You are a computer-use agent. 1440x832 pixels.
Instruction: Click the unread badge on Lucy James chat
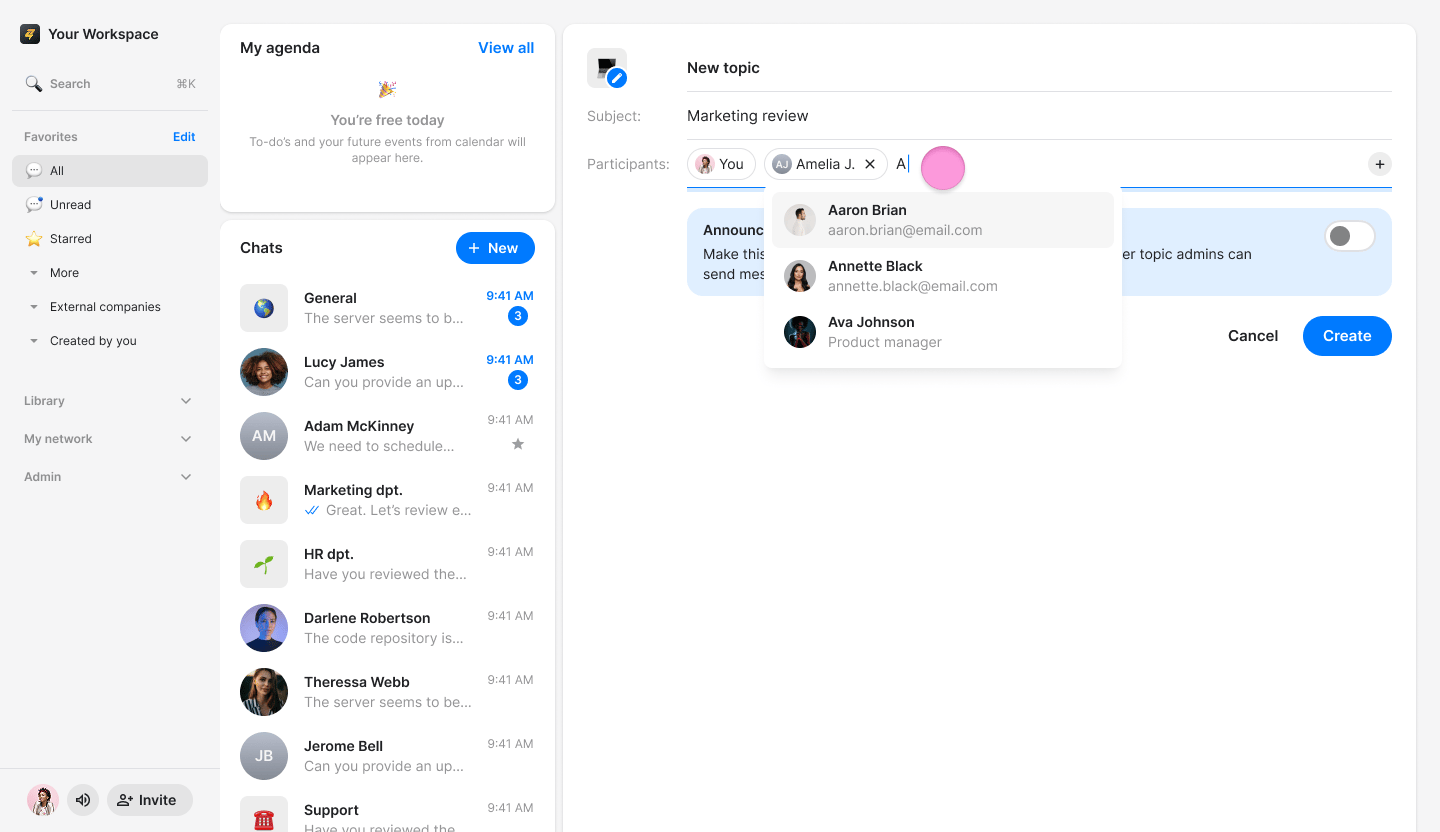tap(518, 380)
